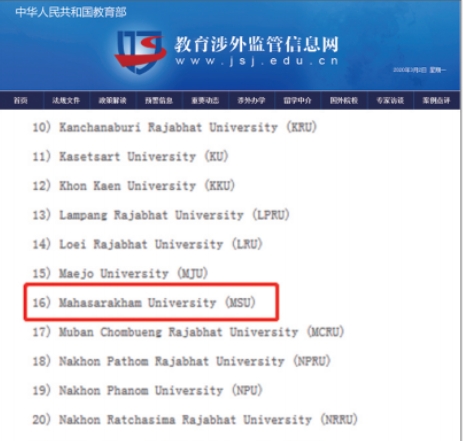Screen dimensions: 463x441
Task: Click the header date text
Action: (419, 70)
